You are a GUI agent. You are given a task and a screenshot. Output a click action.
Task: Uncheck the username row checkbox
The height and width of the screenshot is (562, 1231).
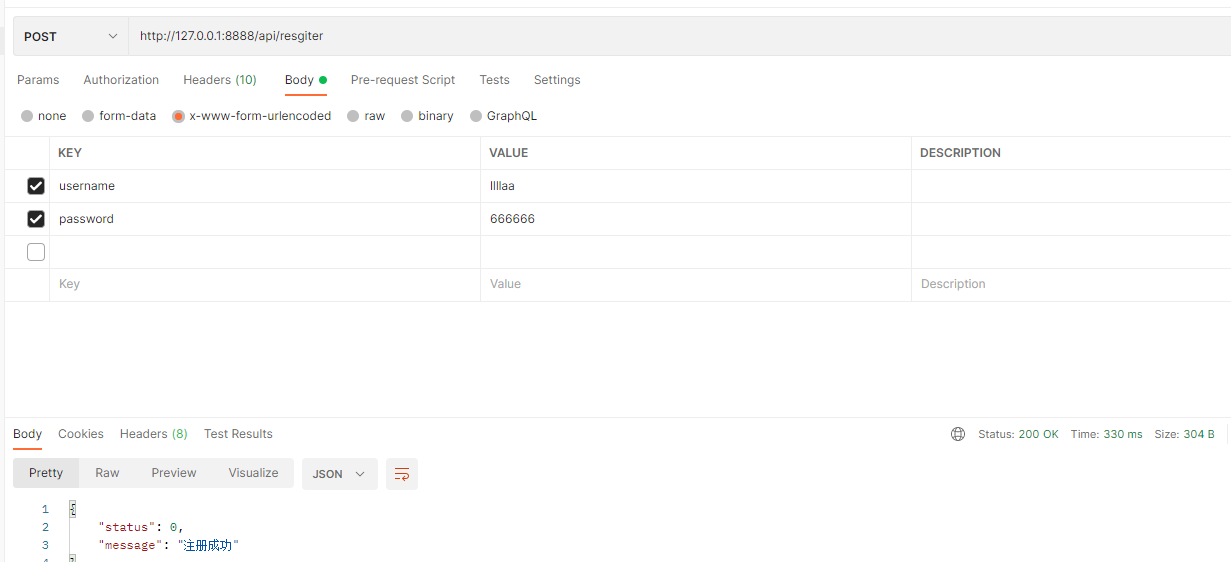coord(36,186)
